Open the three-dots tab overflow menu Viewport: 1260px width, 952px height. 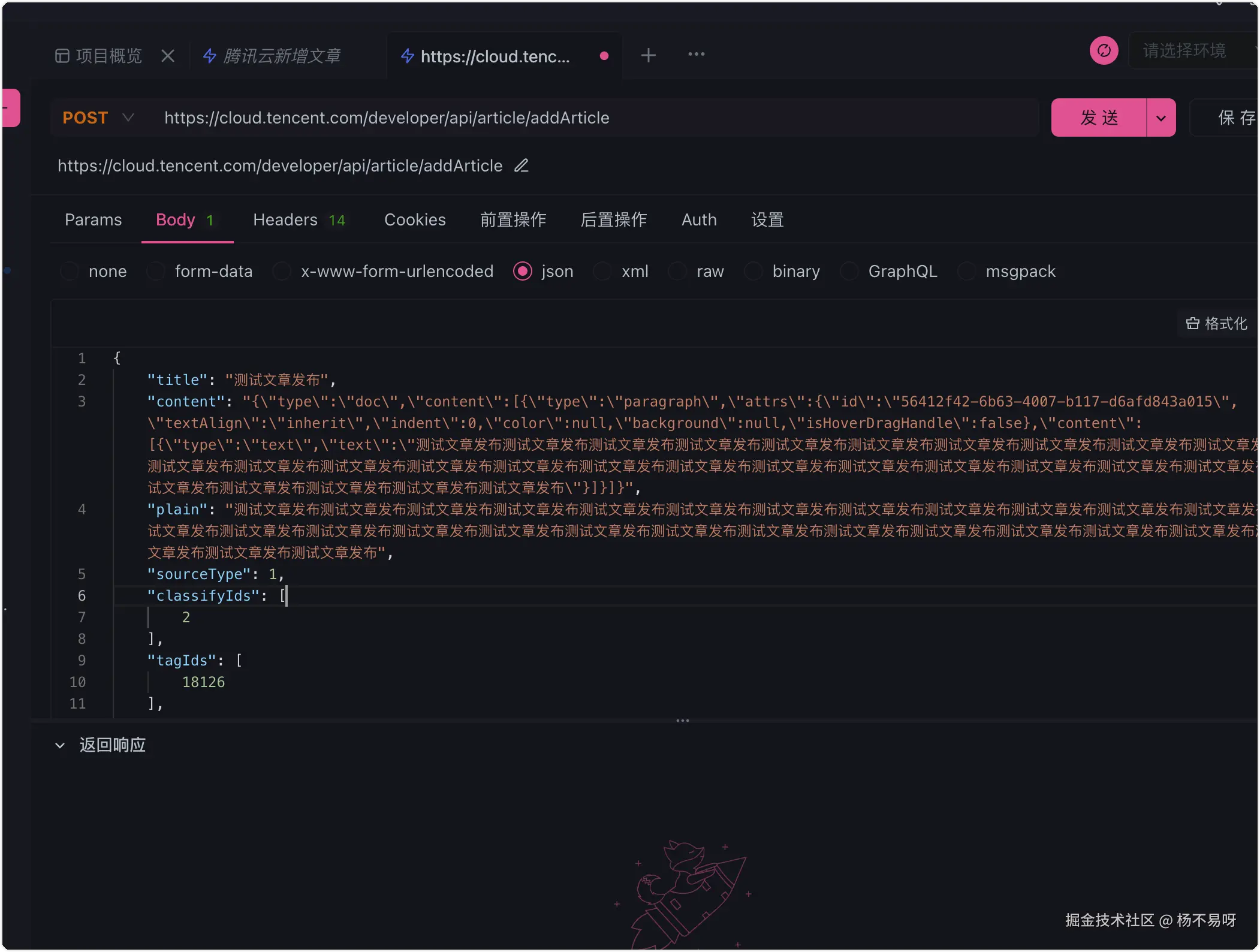tap(696, 55)
